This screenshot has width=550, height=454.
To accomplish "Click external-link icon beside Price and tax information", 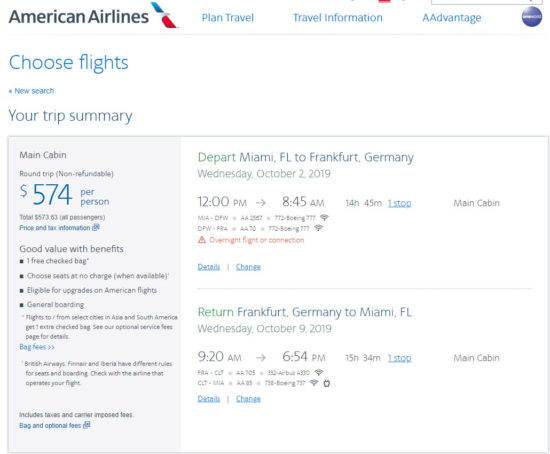I will [96, 227].
